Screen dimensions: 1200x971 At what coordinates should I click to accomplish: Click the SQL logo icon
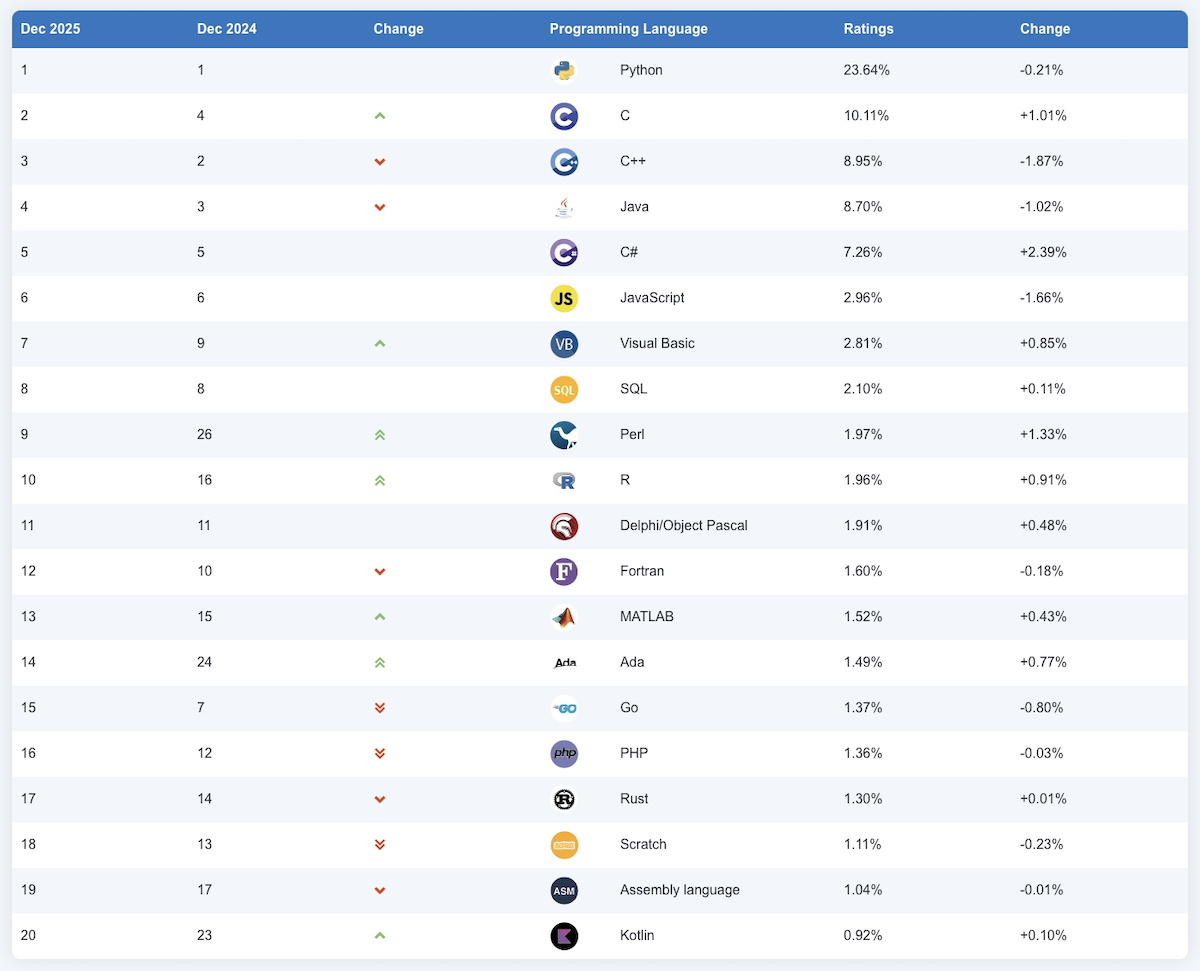[564, 389]
